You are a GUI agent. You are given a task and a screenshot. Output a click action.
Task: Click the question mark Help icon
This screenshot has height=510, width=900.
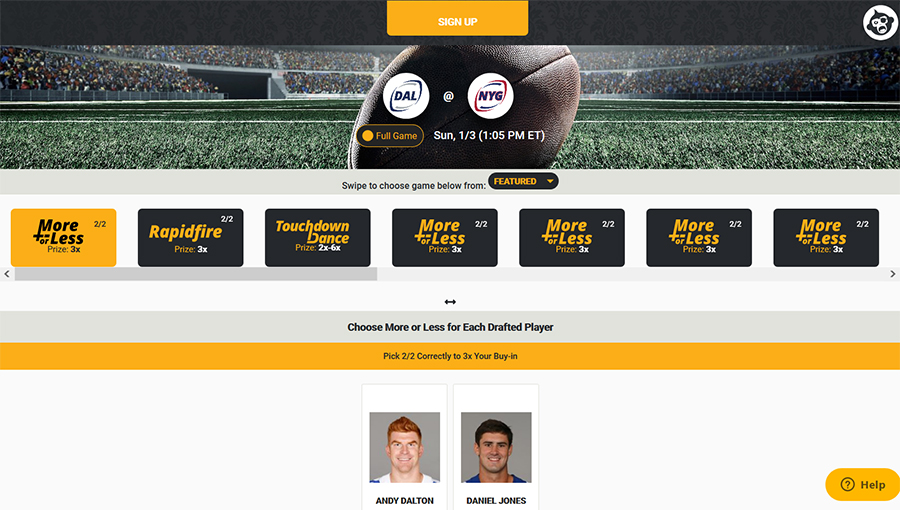847,485
